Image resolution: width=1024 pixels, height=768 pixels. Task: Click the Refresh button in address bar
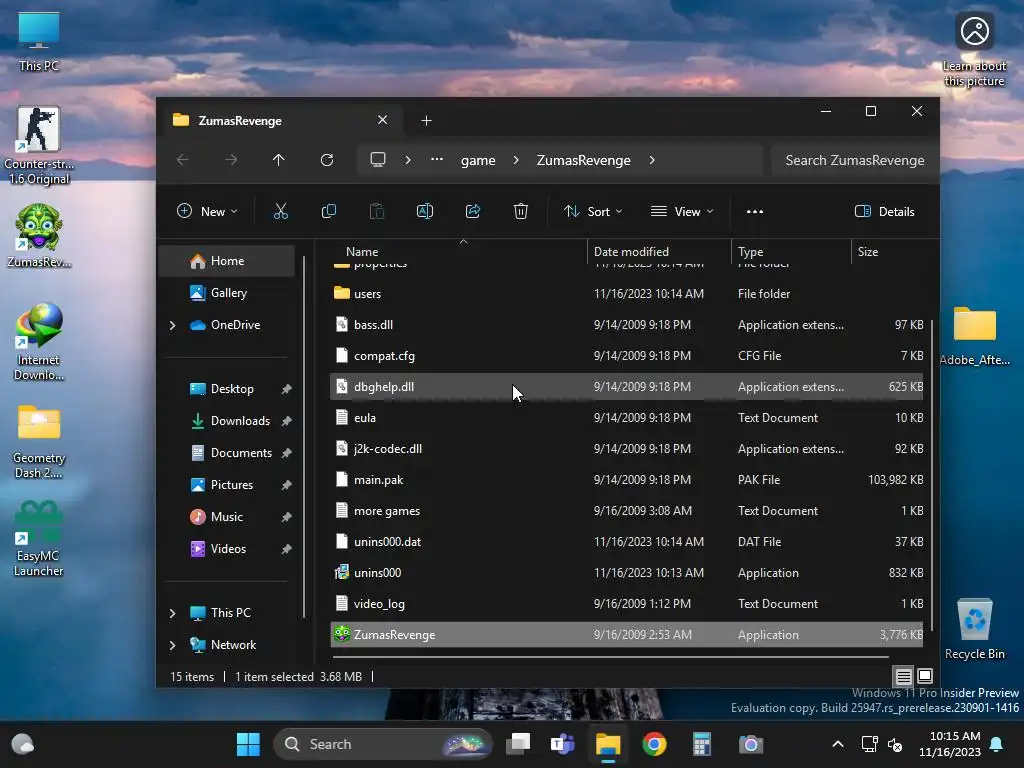(327, 160)
